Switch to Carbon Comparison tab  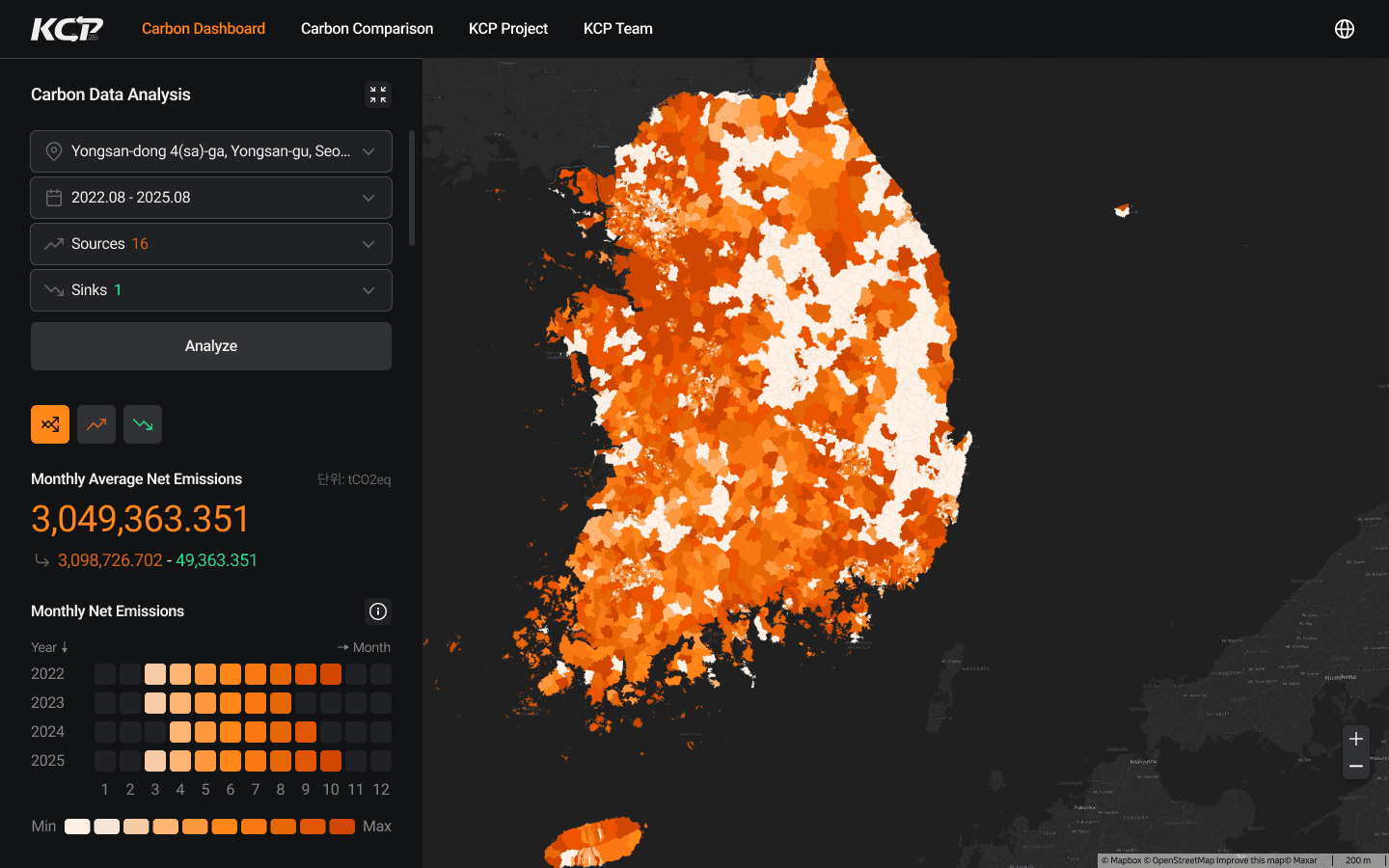pyautogui.click(x=367, y=29)
